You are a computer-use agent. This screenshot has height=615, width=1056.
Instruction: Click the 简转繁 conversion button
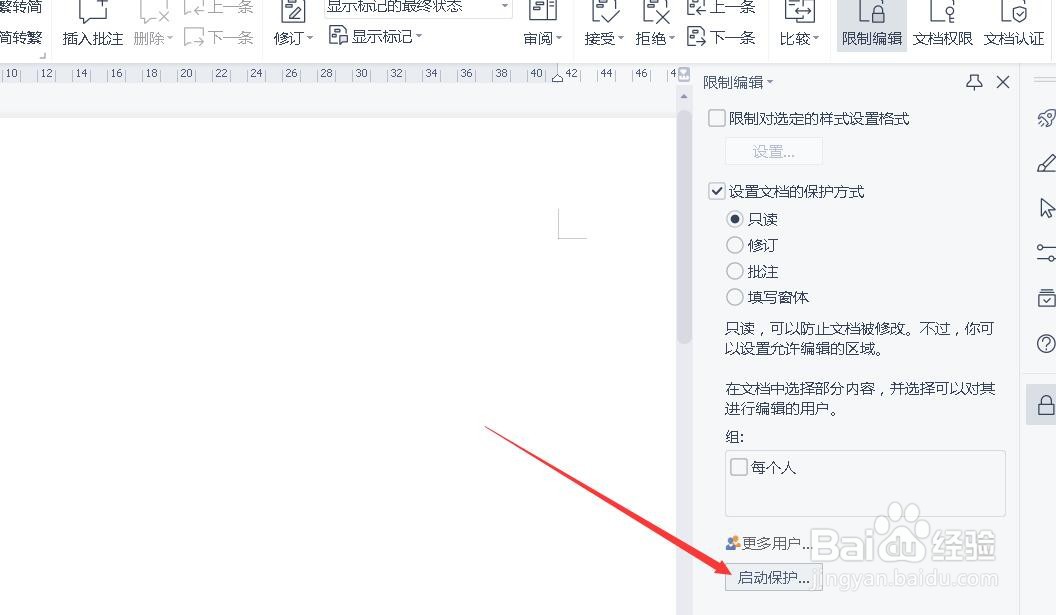click(20, 37)
